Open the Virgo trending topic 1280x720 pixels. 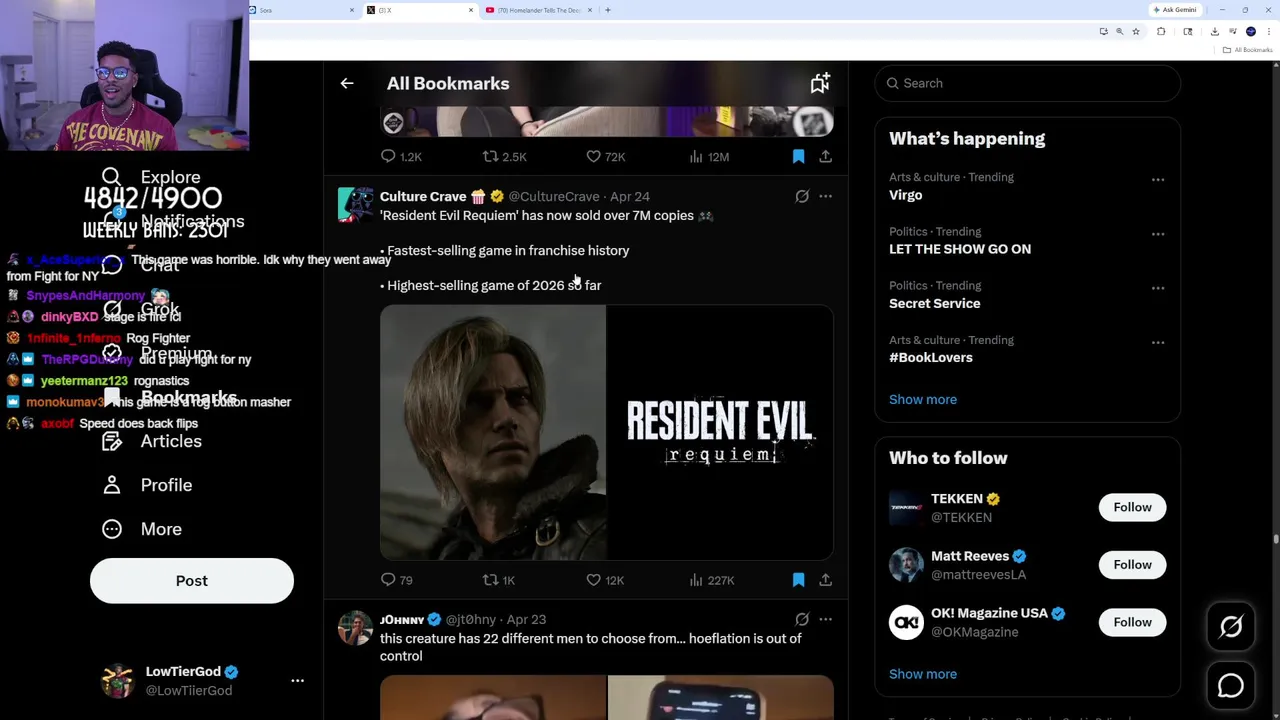point(905,195)
